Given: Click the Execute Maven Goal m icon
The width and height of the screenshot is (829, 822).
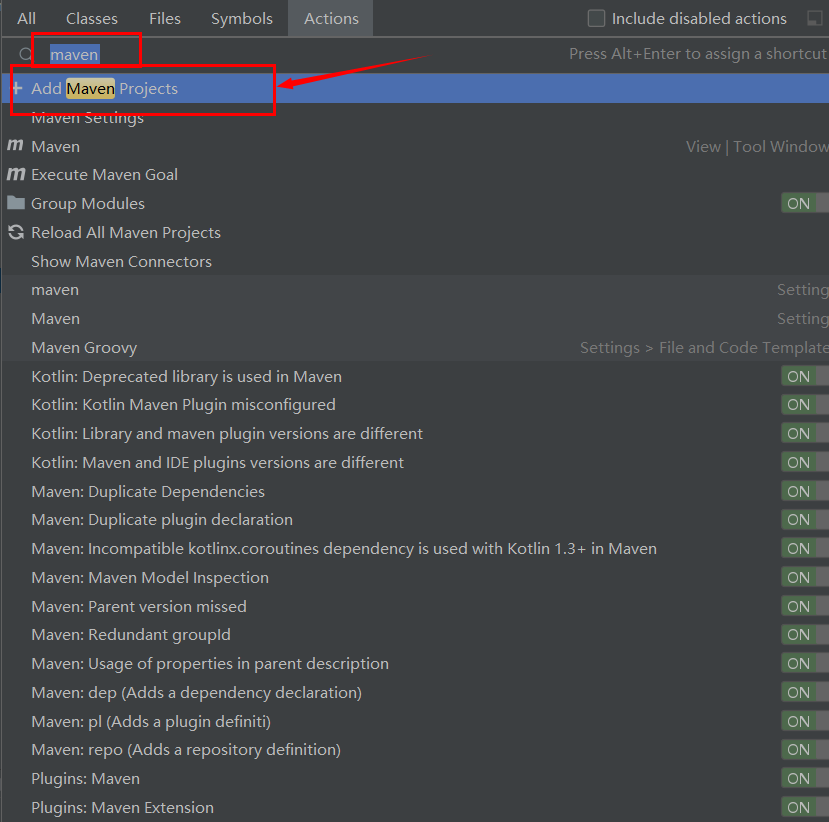Looking at the screenshot, I should 15,174.
